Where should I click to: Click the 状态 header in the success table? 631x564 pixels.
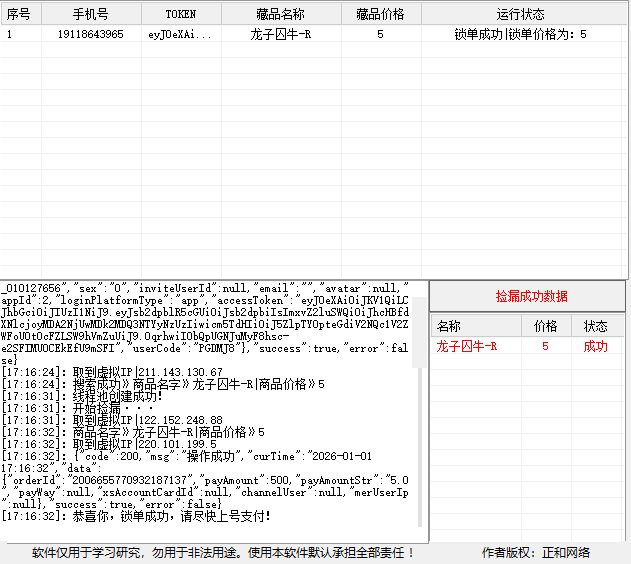(596, 326)
